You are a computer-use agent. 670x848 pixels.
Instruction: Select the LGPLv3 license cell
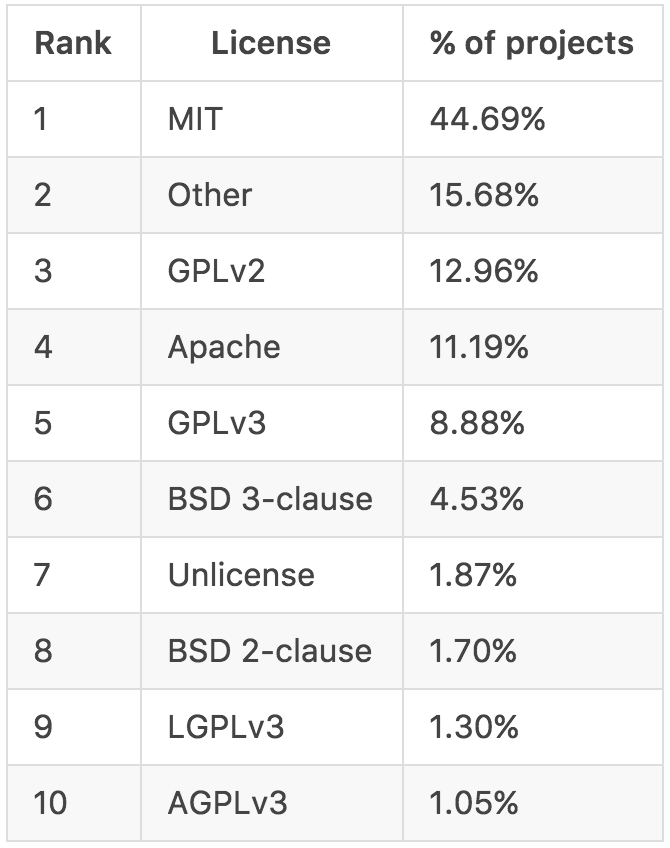click(226, 726)
